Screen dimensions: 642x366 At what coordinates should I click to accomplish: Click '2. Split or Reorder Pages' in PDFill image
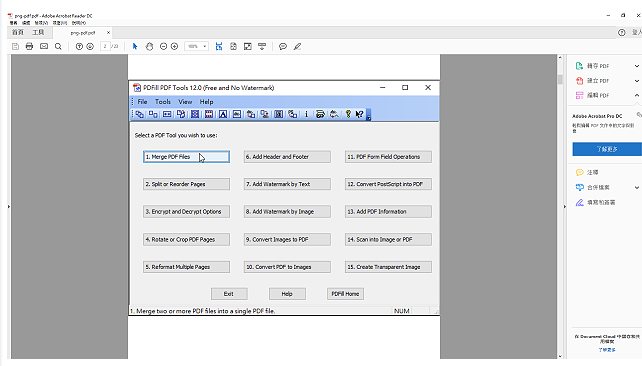(x=186, y=184)
